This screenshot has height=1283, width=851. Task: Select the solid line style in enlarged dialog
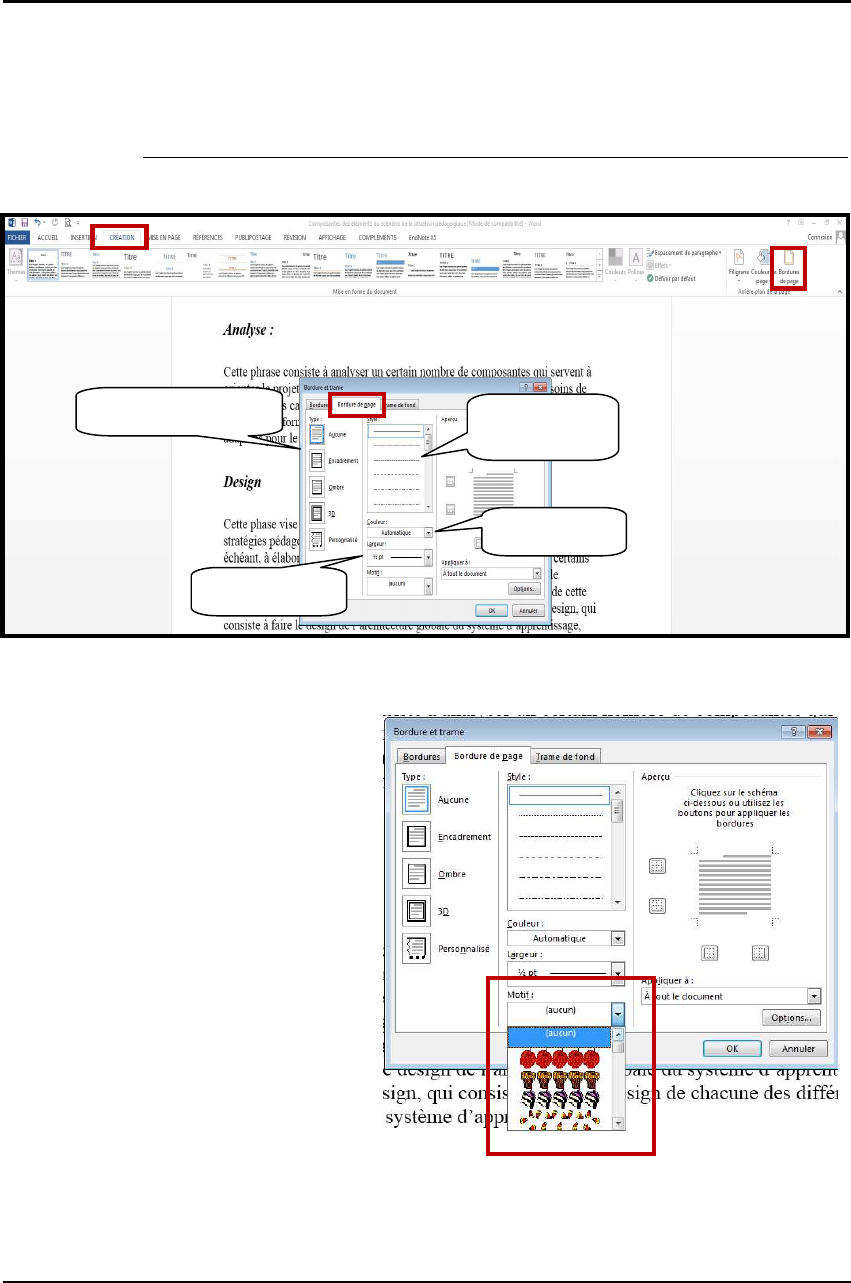pos(559,796)
